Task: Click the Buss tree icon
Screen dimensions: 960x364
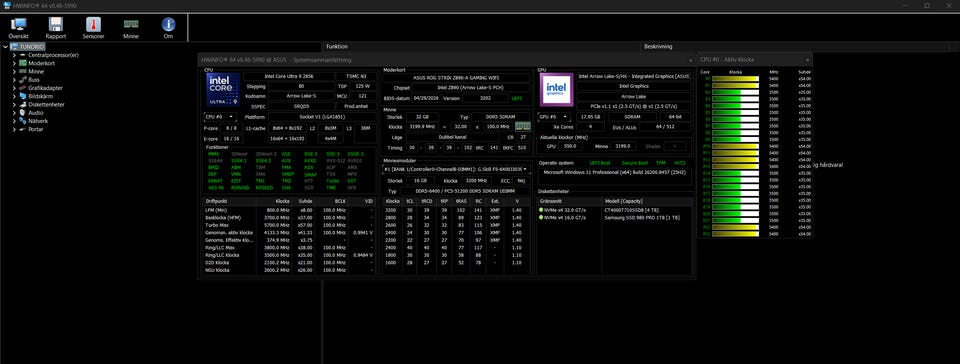Action: point(23,80)
